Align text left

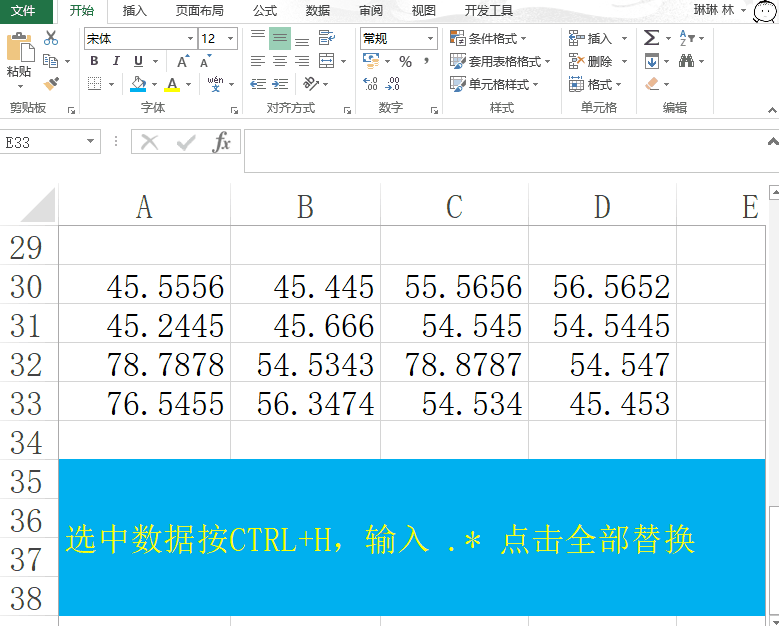point(257,61)
